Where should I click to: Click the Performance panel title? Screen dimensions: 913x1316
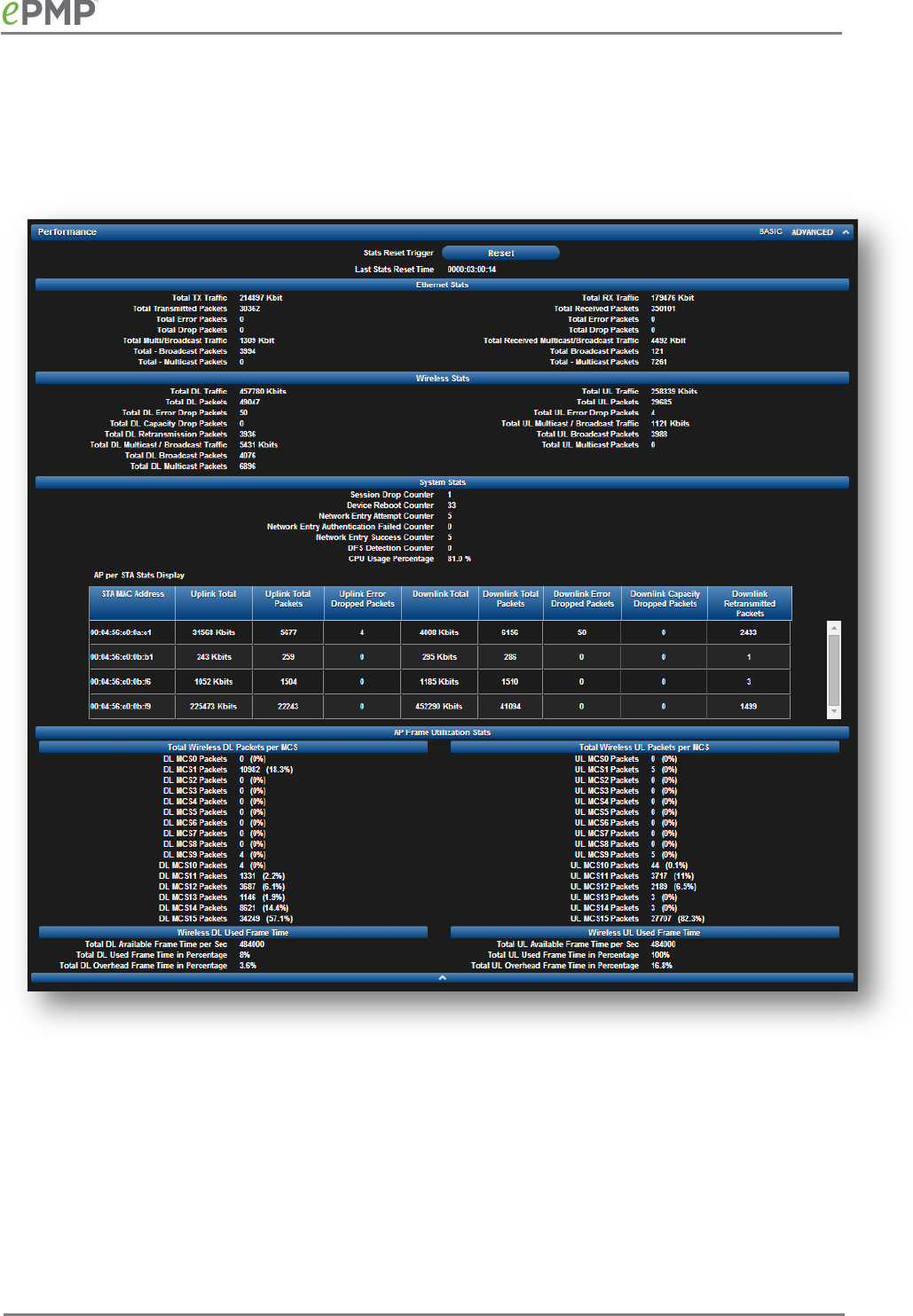67,232
